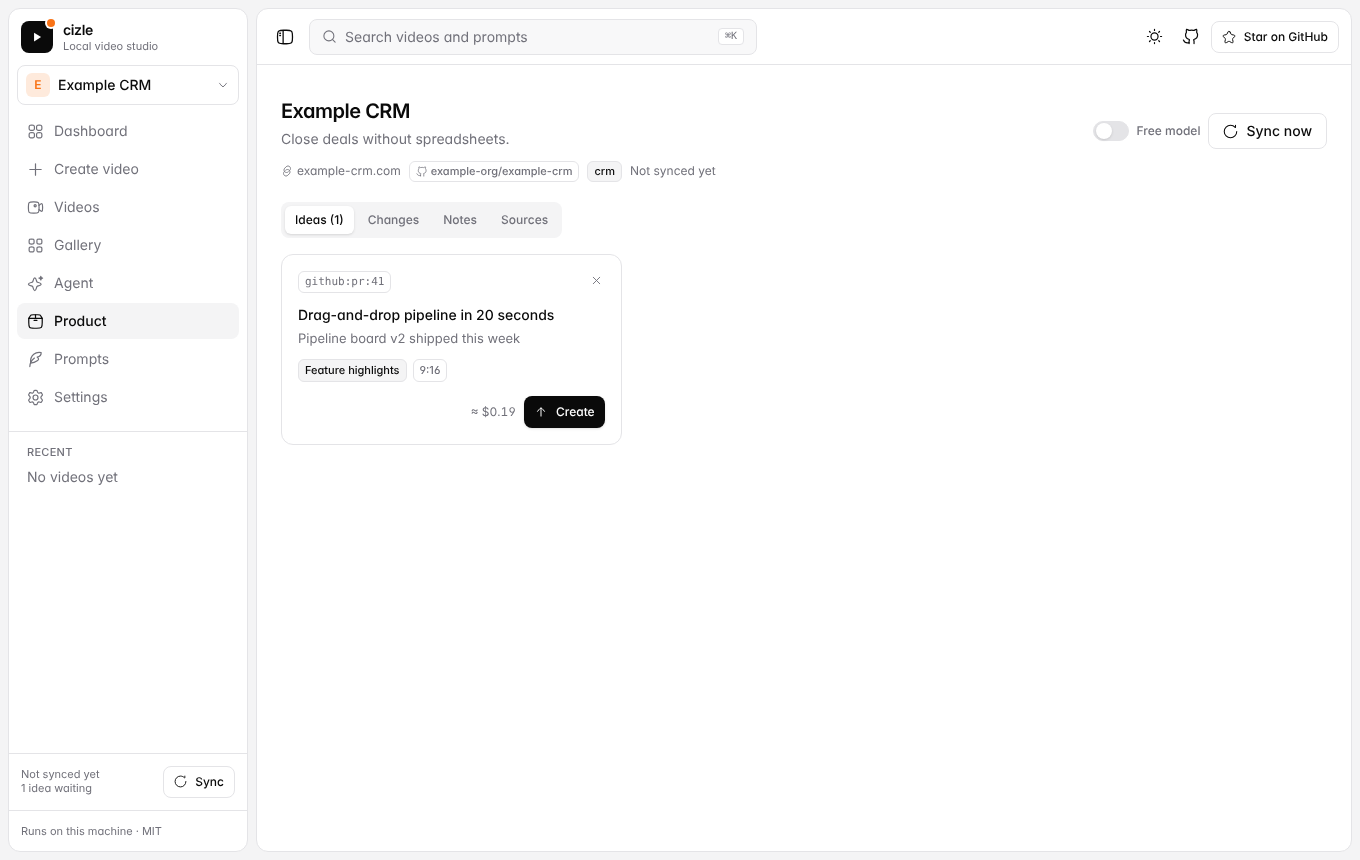Image resolution: width=1360 pixels, height=860 pixels.
Task: Switch to the Notes tab
Action: (460, 220)
